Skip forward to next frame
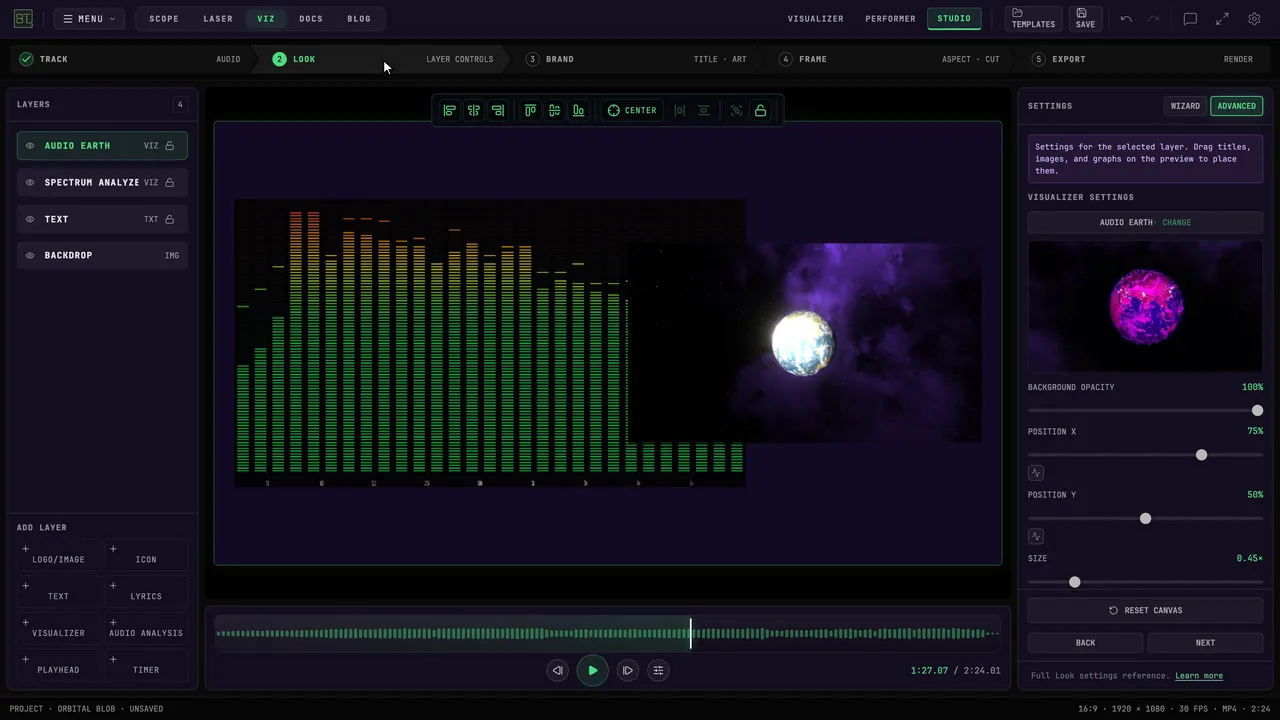Image resolution: width=1280 pixels, height=720 pixels. coord(627,670)
